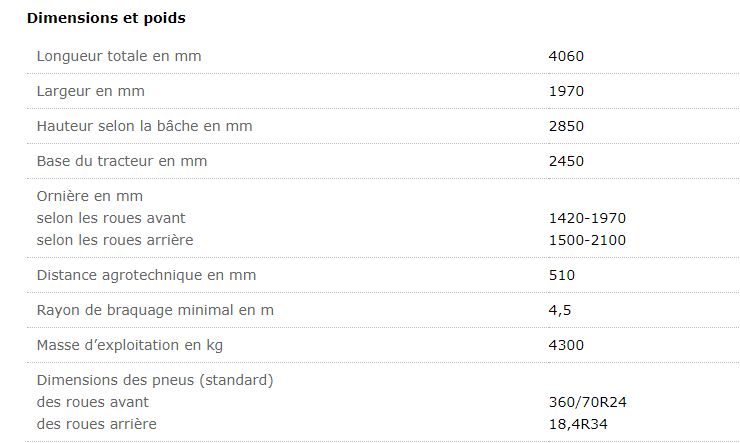The width and height of the screenshot is (740, 443).
Task: Click the operating mass value 4300
Action: point(566,345)
